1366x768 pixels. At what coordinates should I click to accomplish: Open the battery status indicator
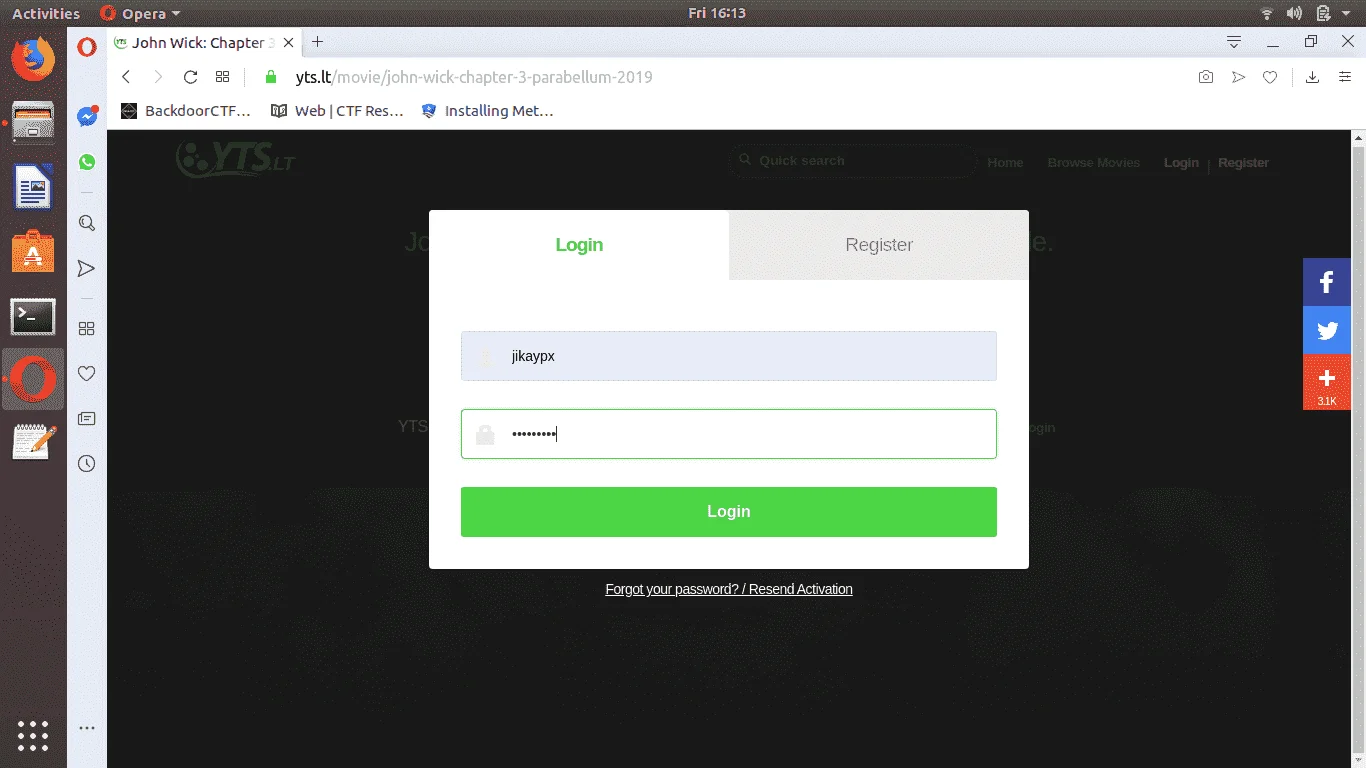point(1324,14)
